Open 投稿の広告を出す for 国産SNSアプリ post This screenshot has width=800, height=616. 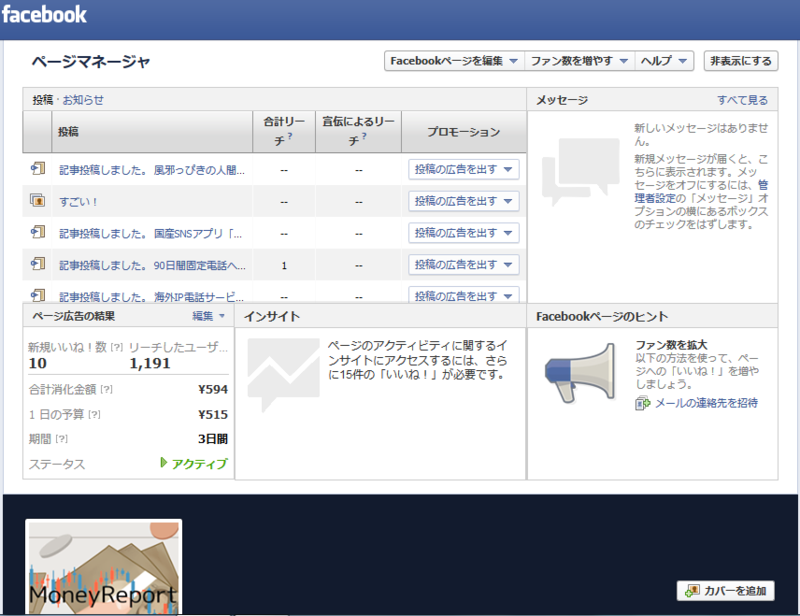[x=464, y=233]
